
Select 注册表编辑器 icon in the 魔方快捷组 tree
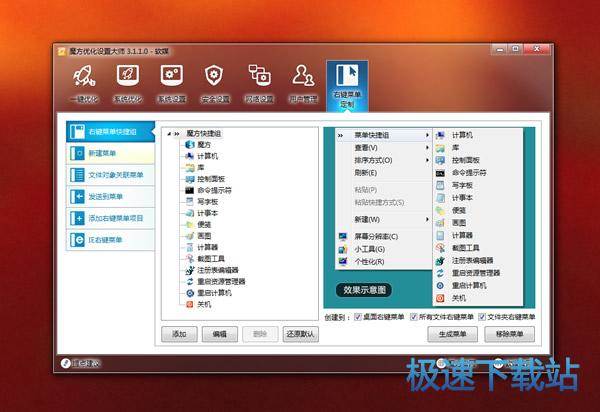point(190,270)
